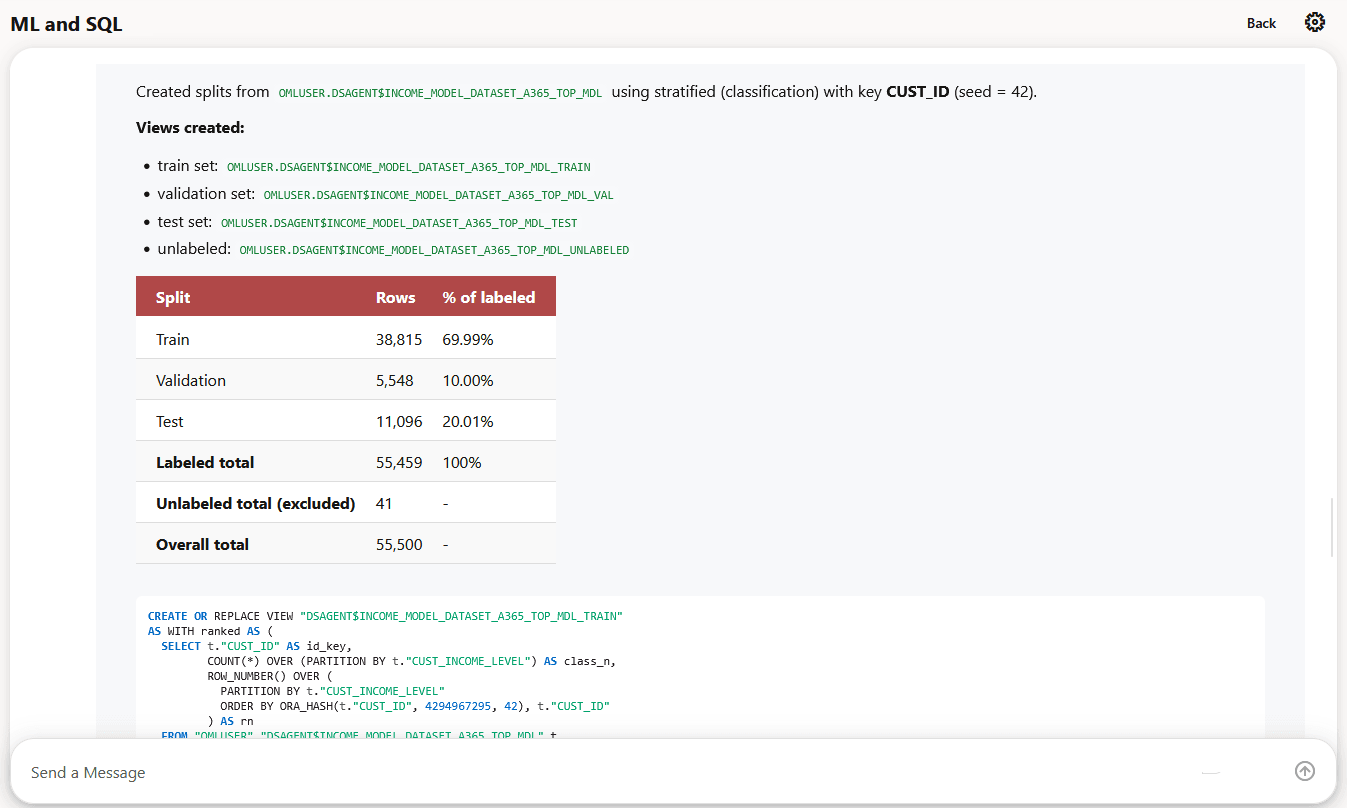Click the unlabeled view name ending _UNLABELED
The image size is (1347, 808).
click(x=434, y=250)
